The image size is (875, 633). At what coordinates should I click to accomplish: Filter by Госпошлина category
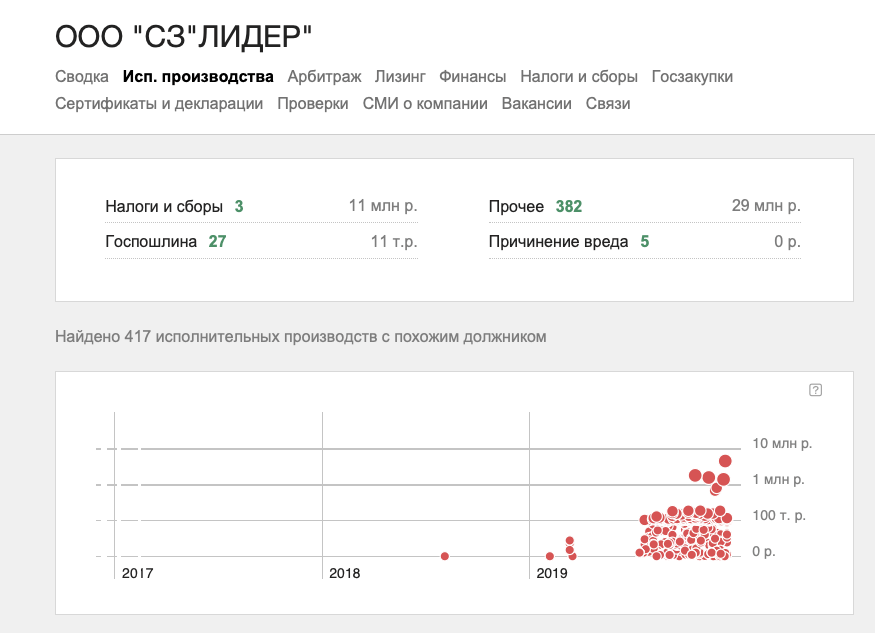click(x=261, y=242)
